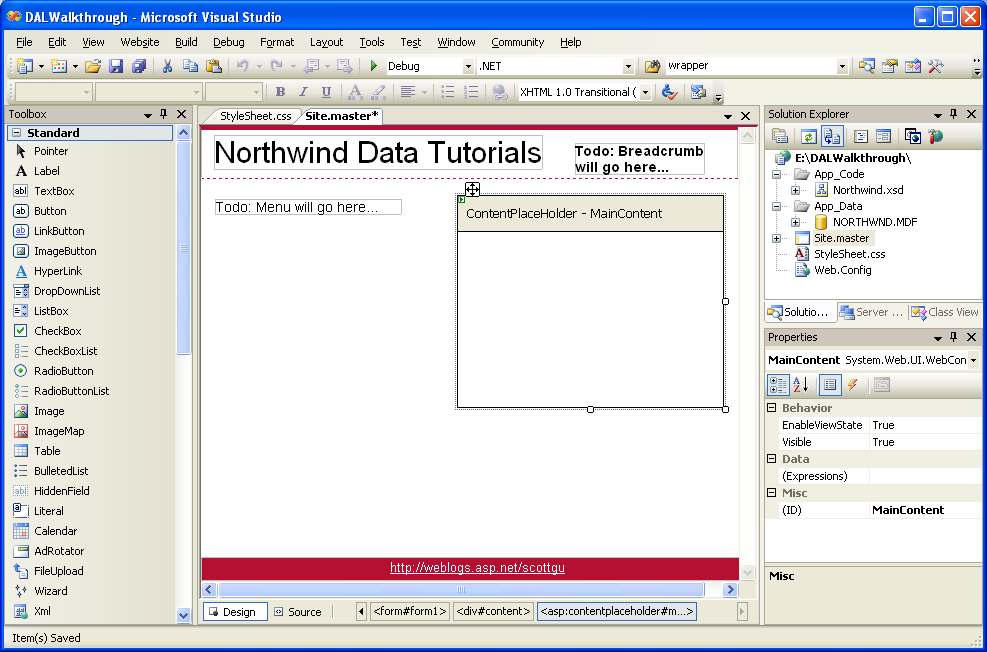
Task: Click the Underline formatting icon
Action: (x=326, y=93)
